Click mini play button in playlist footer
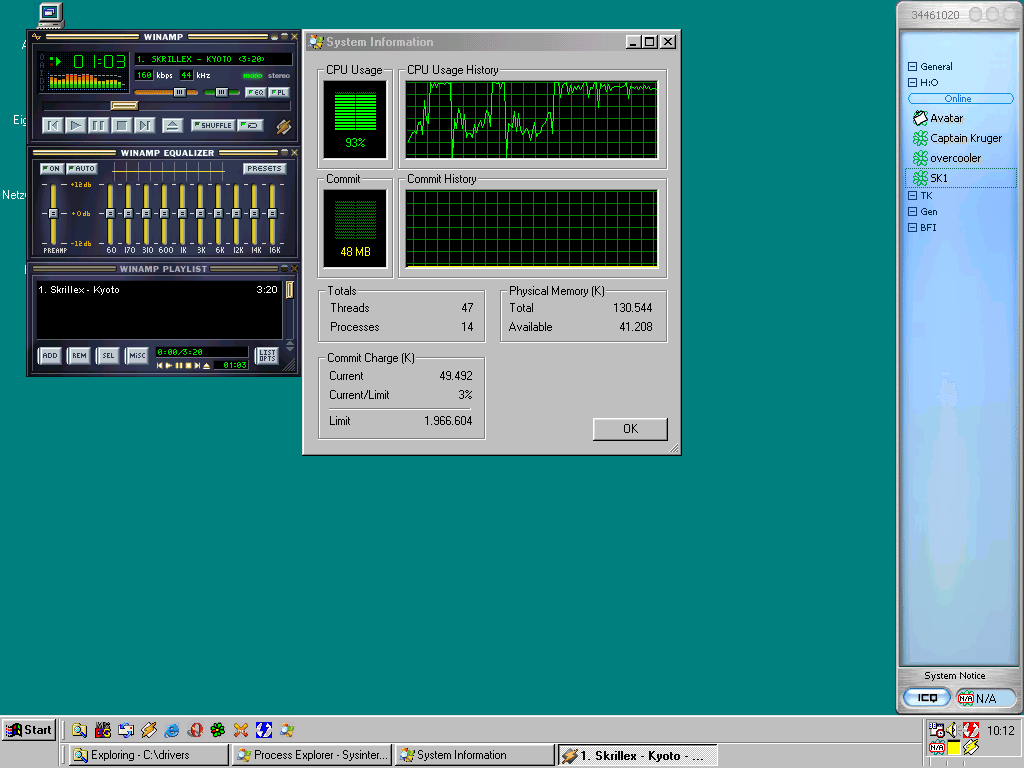The width and height of the screenshot is (1024, 768). (x=169, y=366)
